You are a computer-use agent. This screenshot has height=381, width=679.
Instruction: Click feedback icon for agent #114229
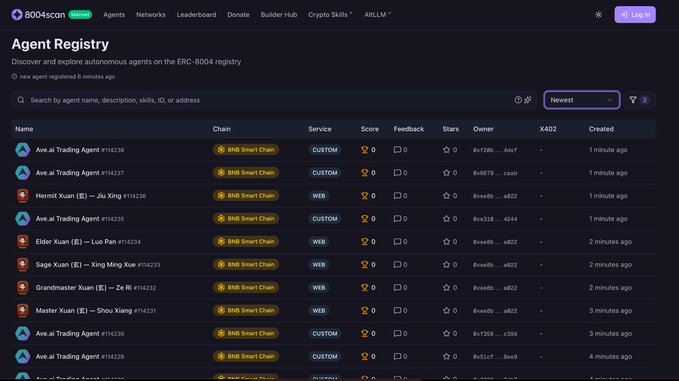point(397,356)
